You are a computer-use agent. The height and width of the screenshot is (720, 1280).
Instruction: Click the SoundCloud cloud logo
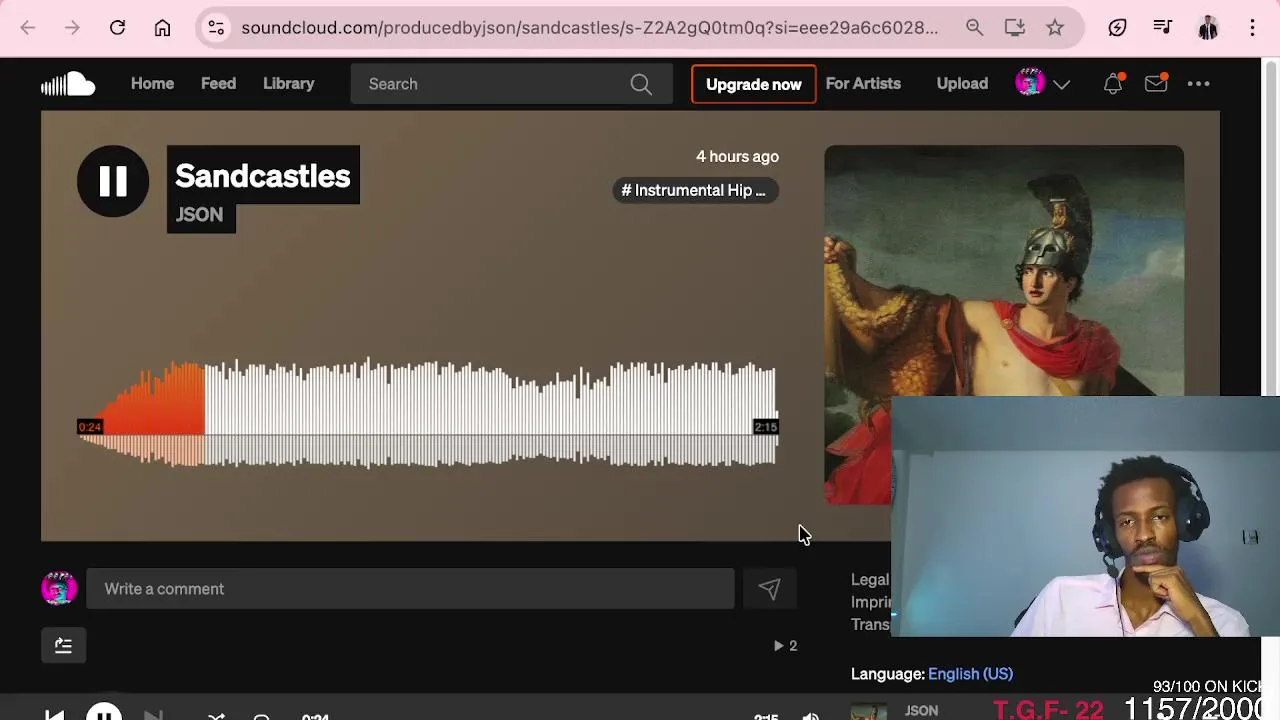pyautogui.click(x=68, y=84)
